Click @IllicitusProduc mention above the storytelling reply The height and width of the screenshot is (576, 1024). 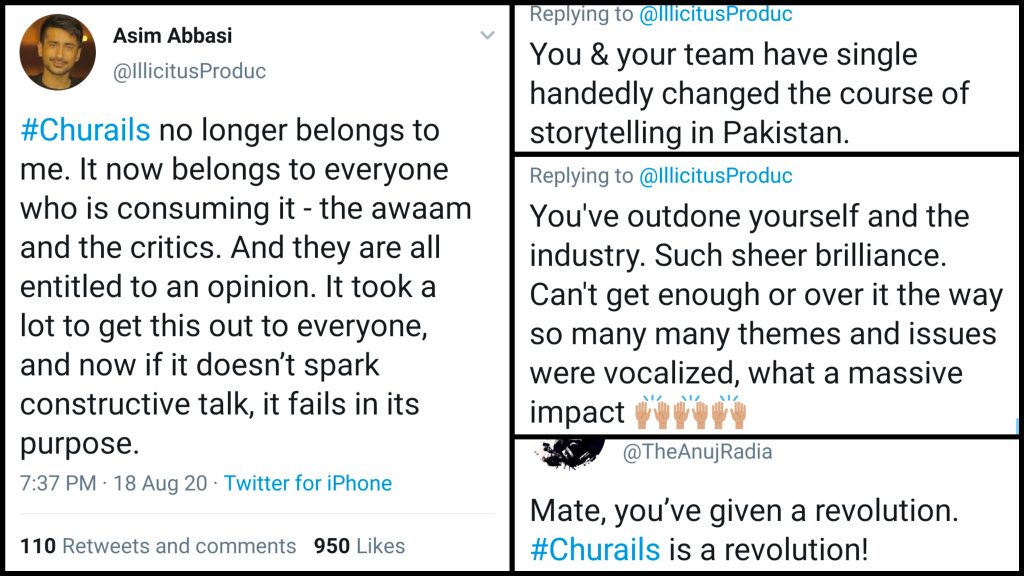click(715, 14)
